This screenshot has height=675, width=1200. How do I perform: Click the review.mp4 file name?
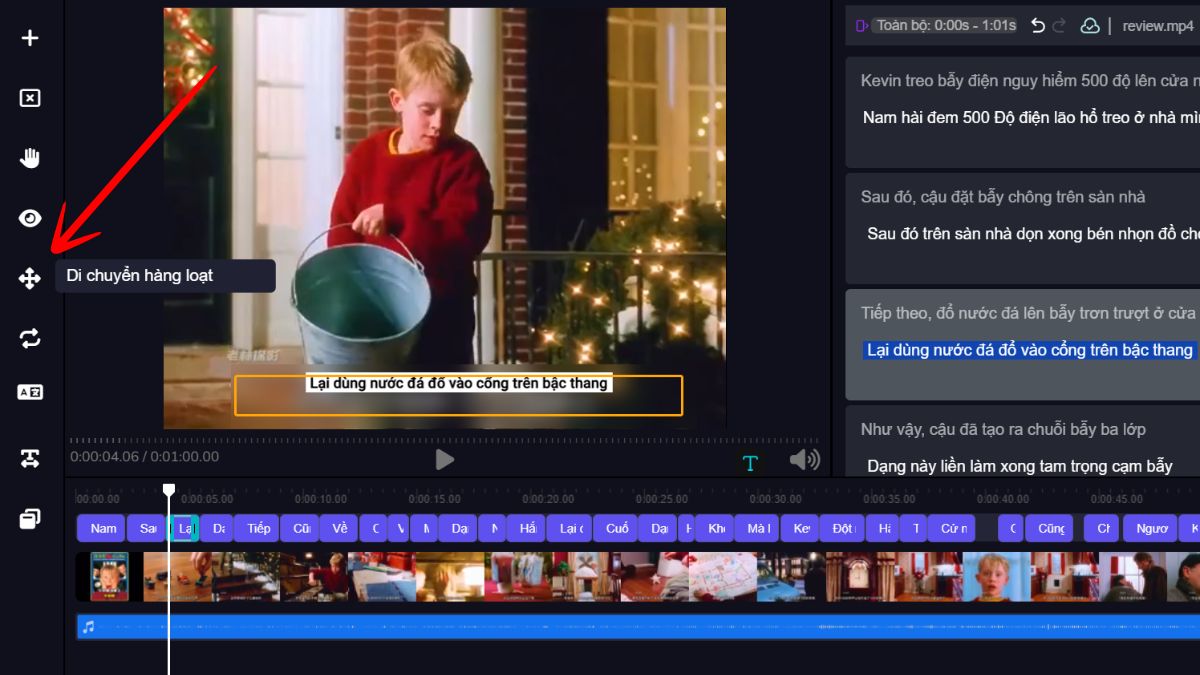(x=1158, y=26)
